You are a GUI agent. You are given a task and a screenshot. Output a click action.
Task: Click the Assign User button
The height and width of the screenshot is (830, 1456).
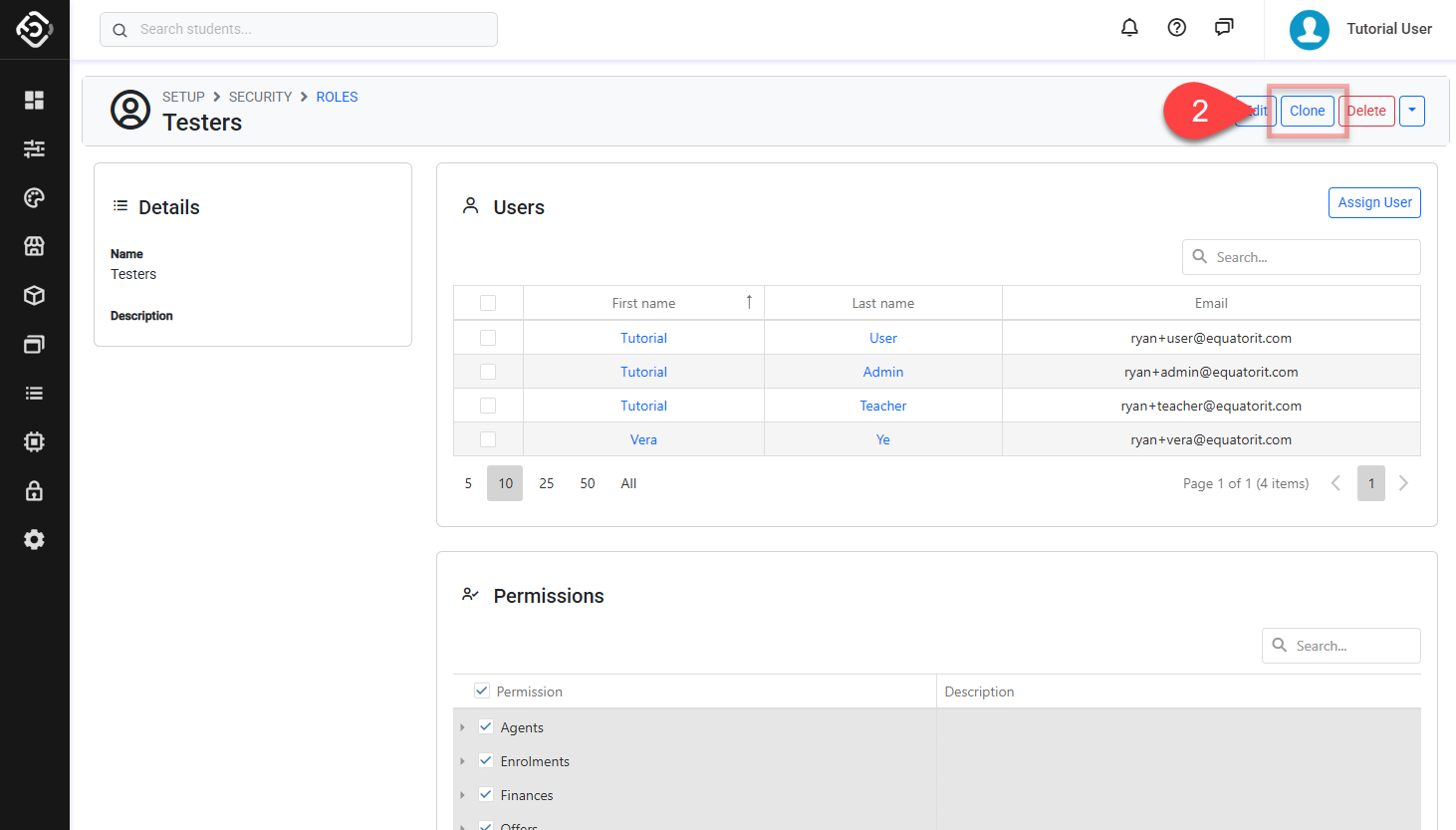tap(1374, 202)
